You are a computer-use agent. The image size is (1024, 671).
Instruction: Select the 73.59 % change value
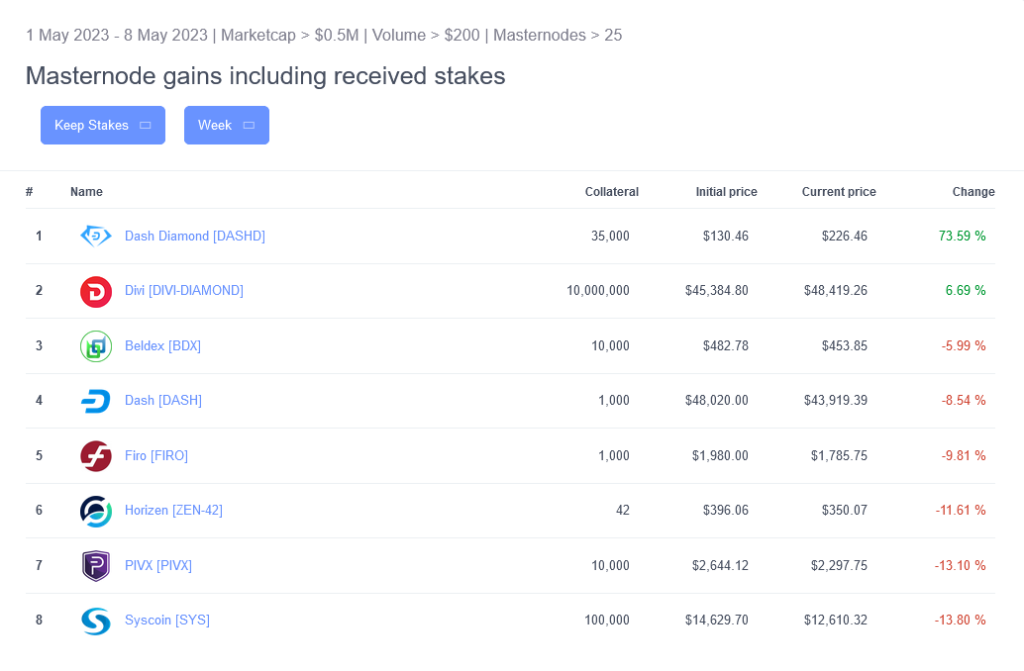coord(962,236)
